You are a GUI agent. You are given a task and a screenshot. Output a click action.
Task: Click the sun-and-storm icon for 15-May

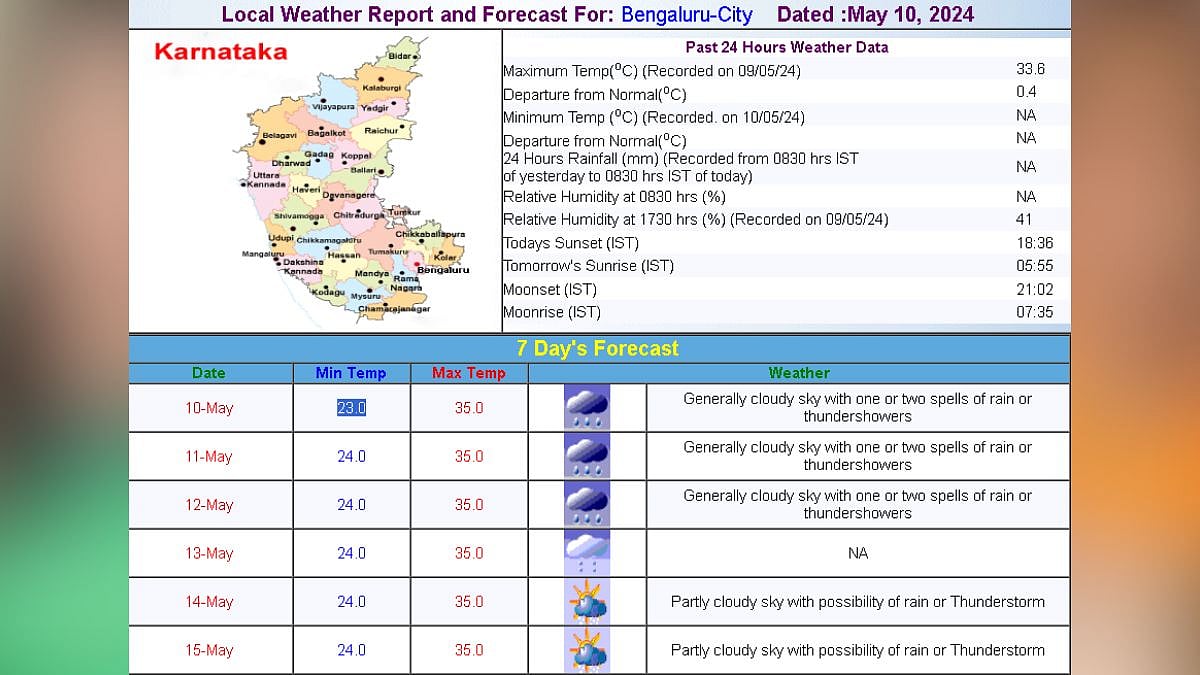tap(587, 650)
